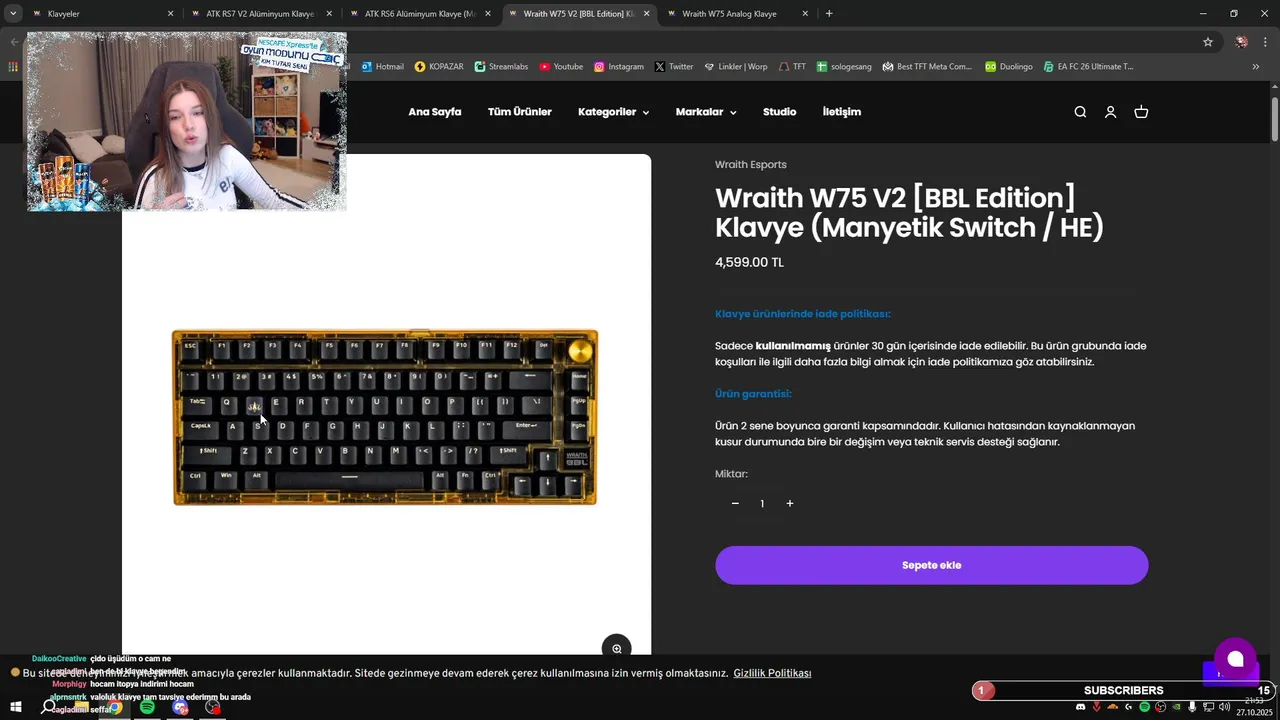Zoom product image with magnifier button
The width and height of the screenshot is (1280, 720).
point(616,648)
